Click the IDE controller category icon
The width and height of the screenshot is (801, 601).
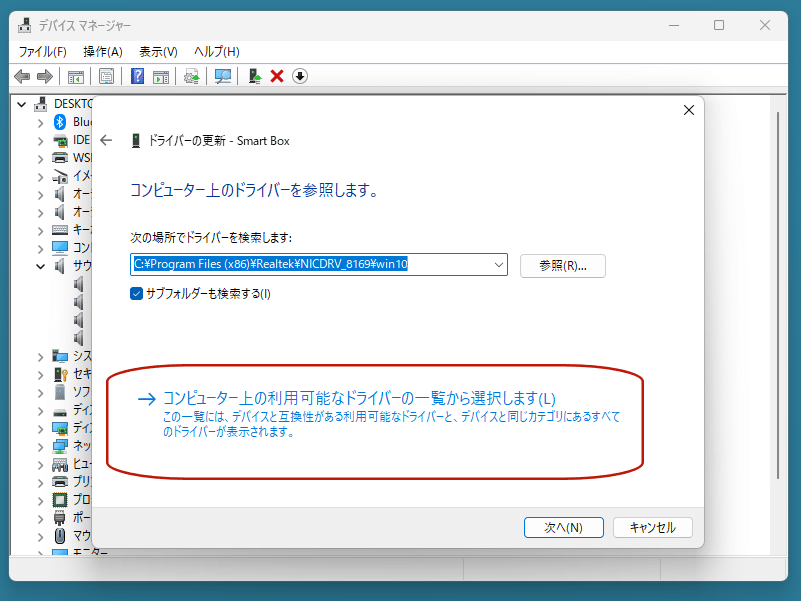[60, 141]
